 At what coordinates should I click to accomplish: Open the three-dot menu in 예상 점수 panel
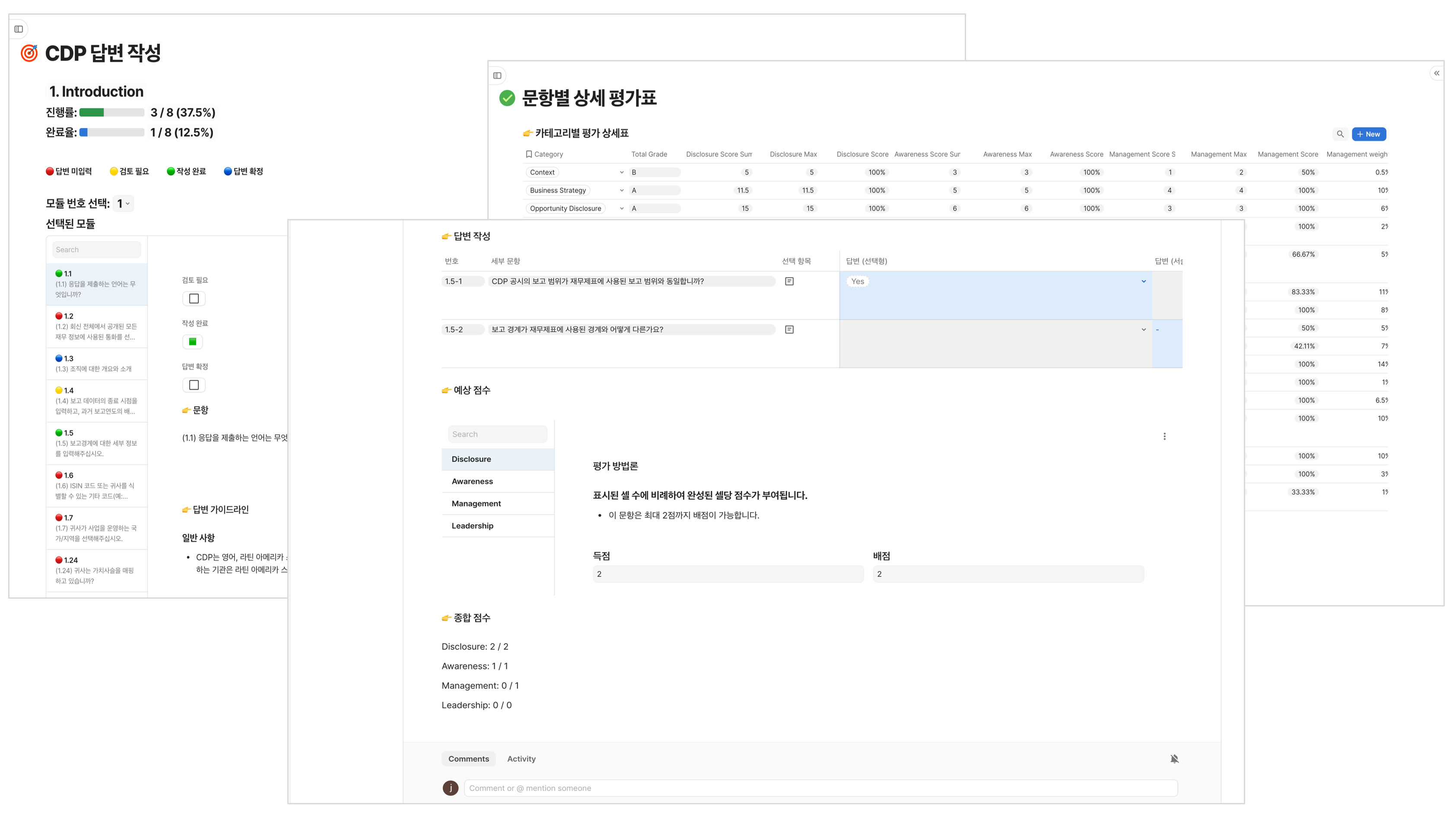tap(1164, 436)
